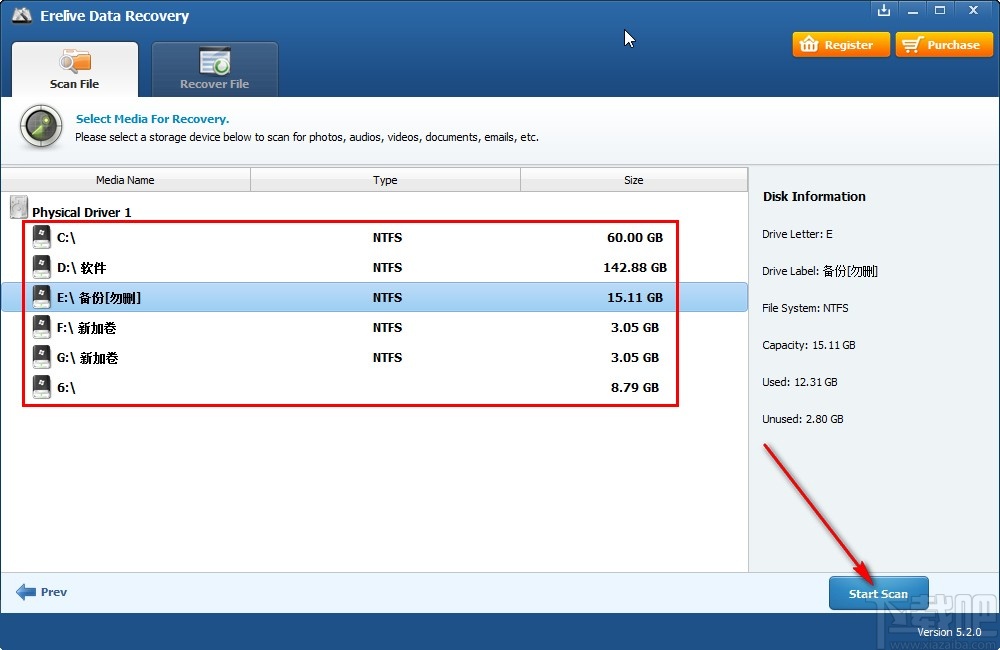Click the C:\ drive icon

click(x=41, y=238)
